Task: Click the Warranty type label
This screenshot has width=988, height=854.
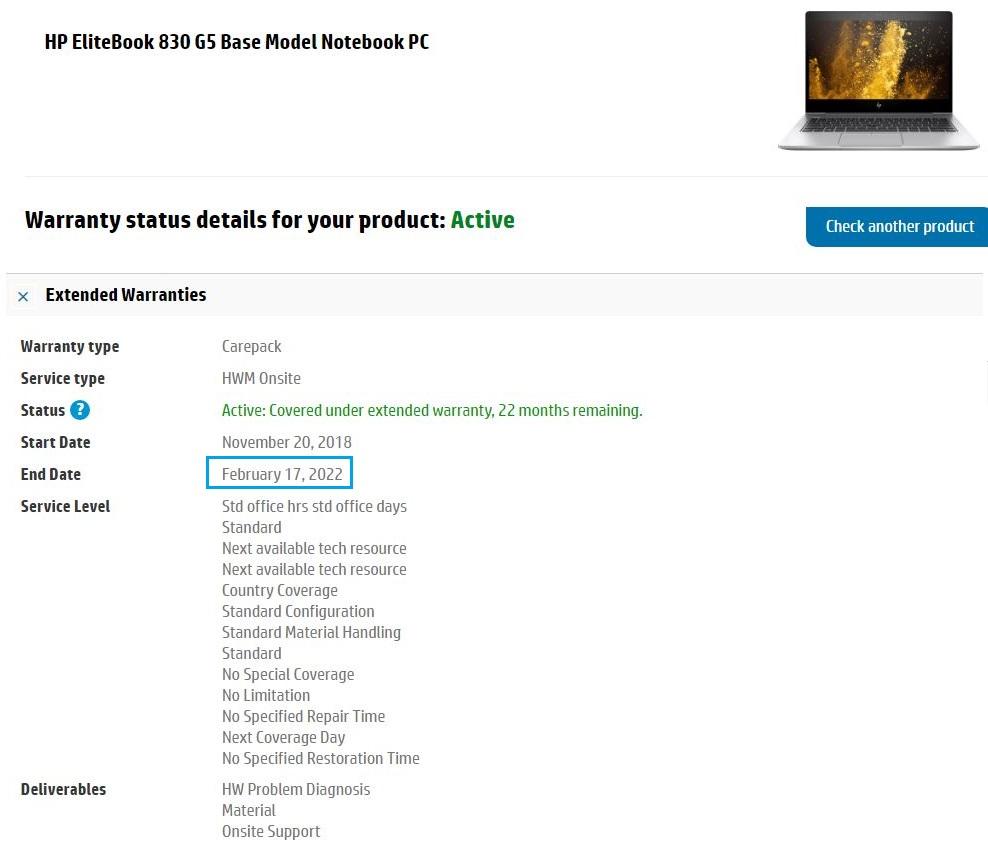Action: (x=70, y=347)
